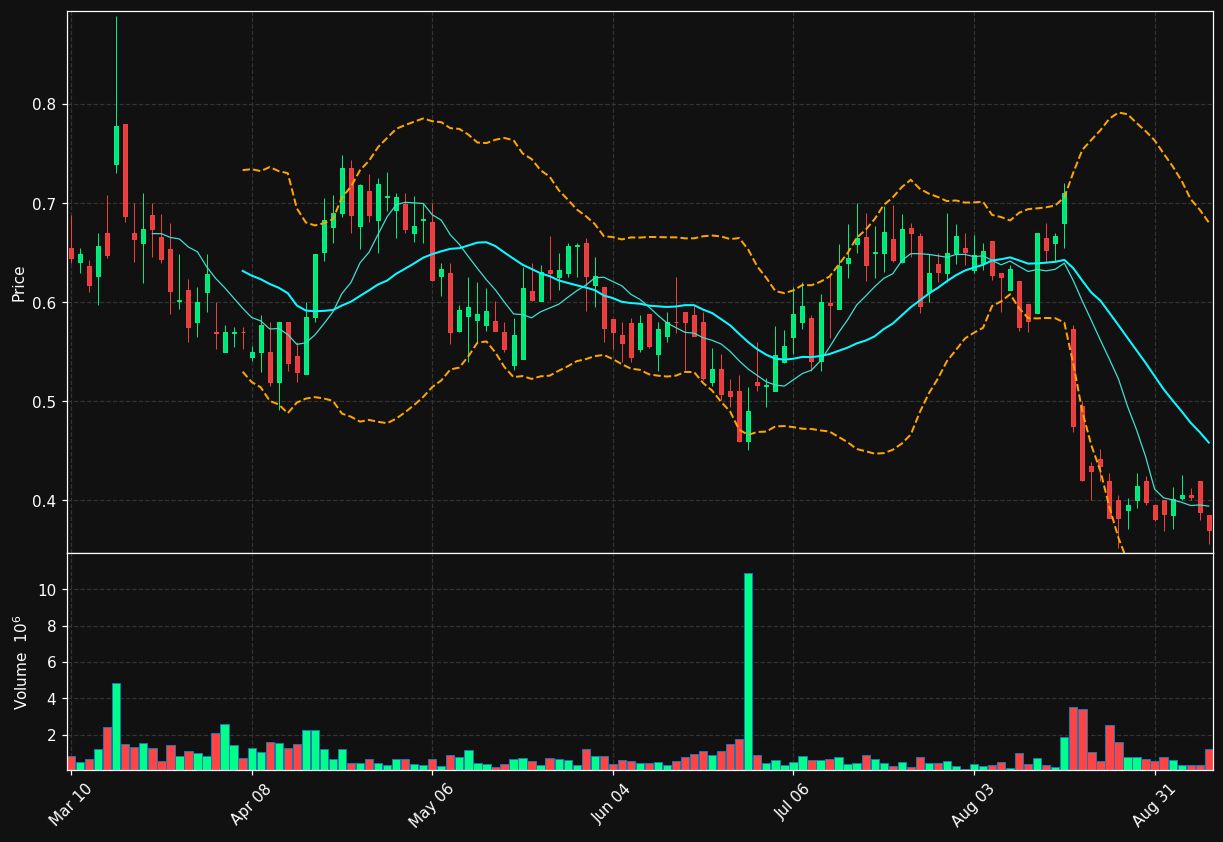Click the highest green candlestick near 0.78
The image size is (1223, 842).
coord(116,145)
